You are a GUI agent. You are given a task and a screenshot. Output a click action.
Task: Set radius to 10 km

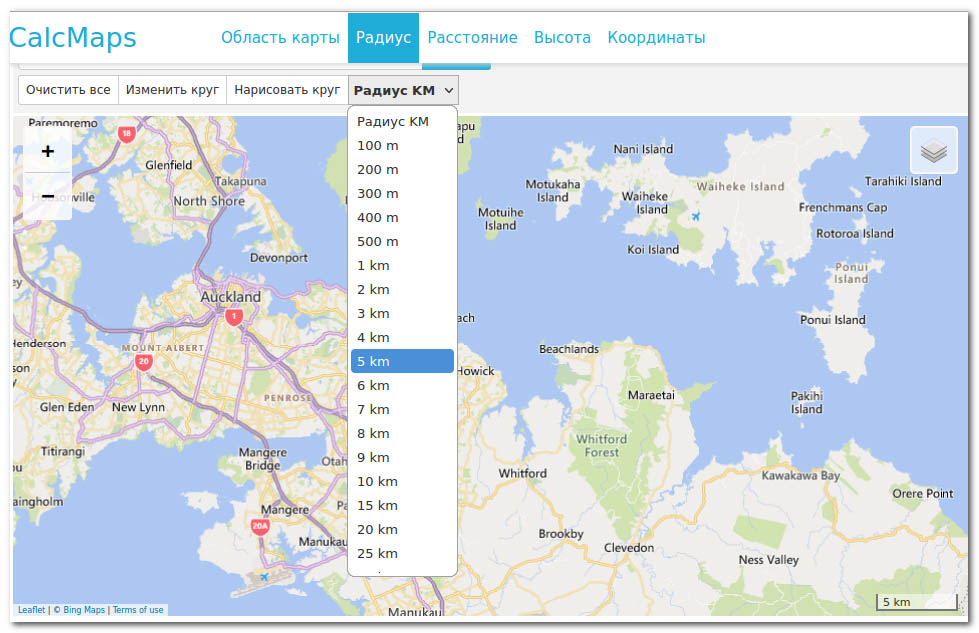coord(402,482)
